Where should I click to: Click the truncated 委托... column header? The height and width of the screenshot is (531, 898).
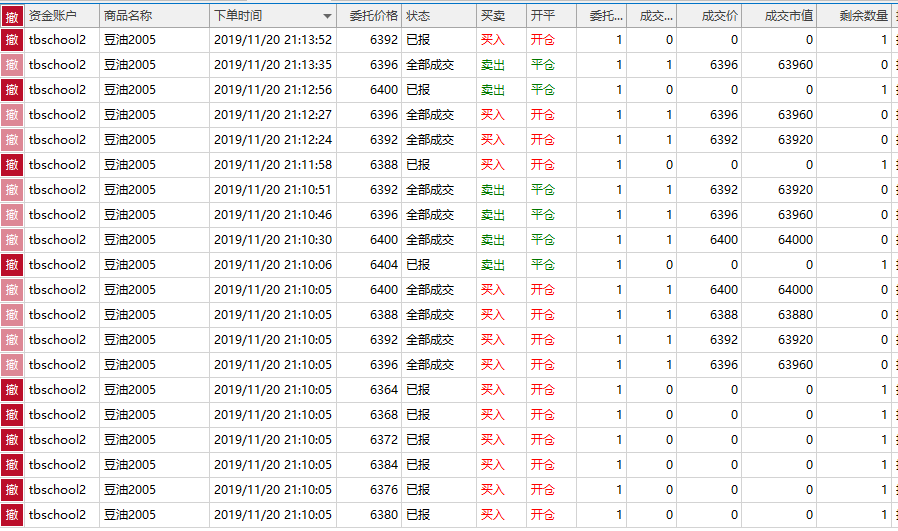(x=601, y=16)
